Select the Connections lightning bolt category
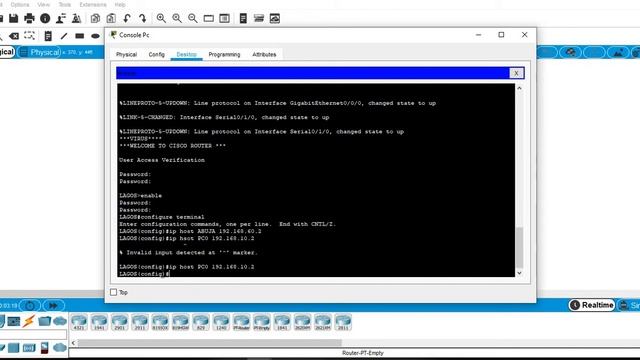 pyautogui.click(x=29, y=321)
